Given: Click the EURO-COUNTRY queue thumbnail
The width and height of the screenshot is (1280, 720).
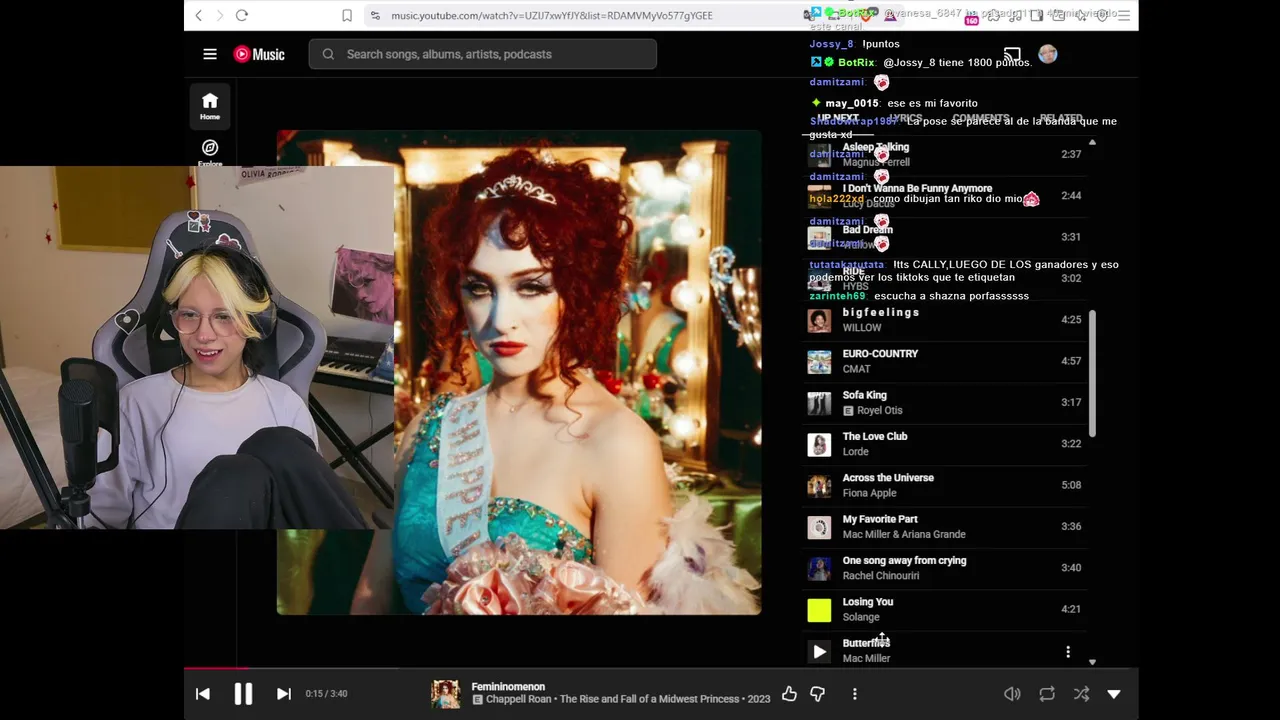Looking at the screenshot, I should (x=819, y=361).
